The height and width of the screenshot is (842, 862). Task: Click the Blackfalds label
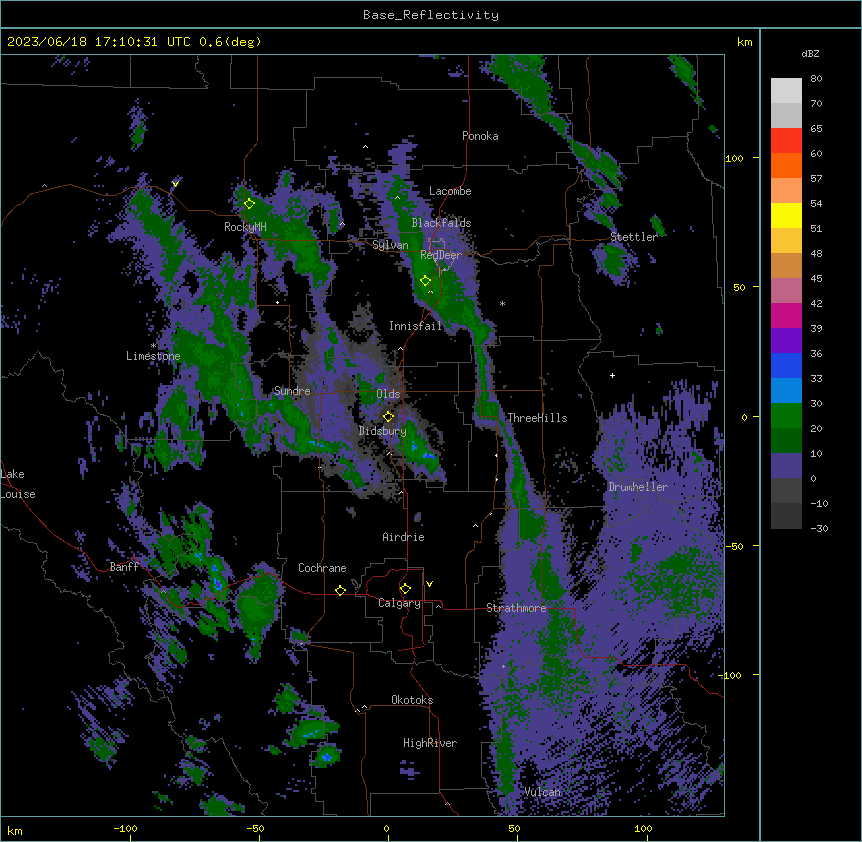point(441,223)
